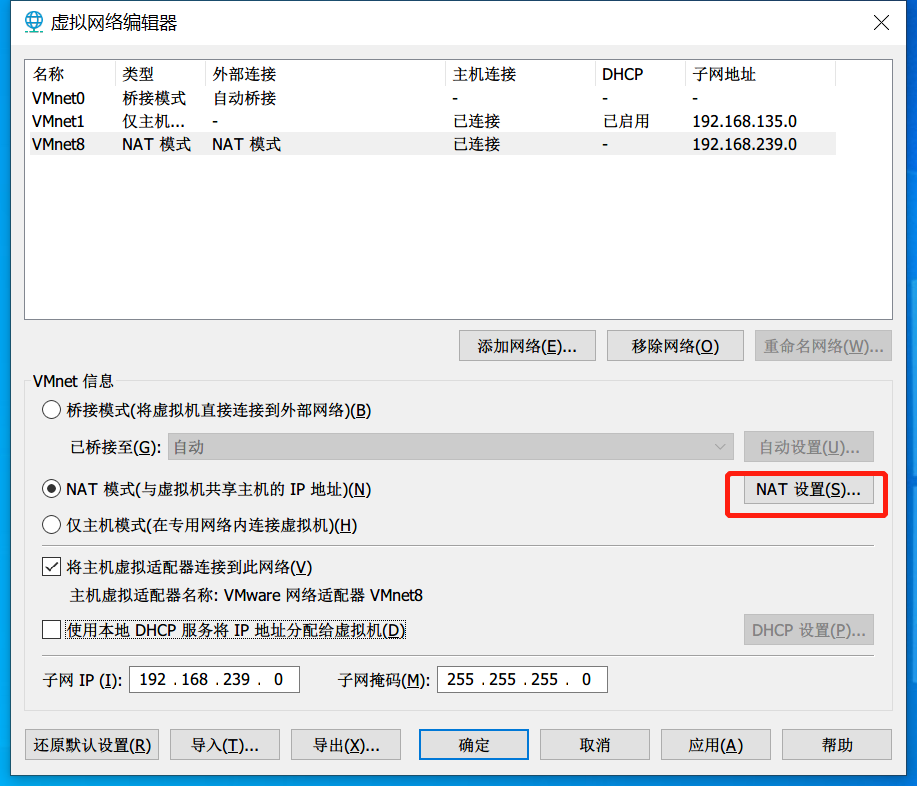The image size is (917, 786).
Task: Select the 桥接模式 radio button
Action: click(x=51, y=410)
